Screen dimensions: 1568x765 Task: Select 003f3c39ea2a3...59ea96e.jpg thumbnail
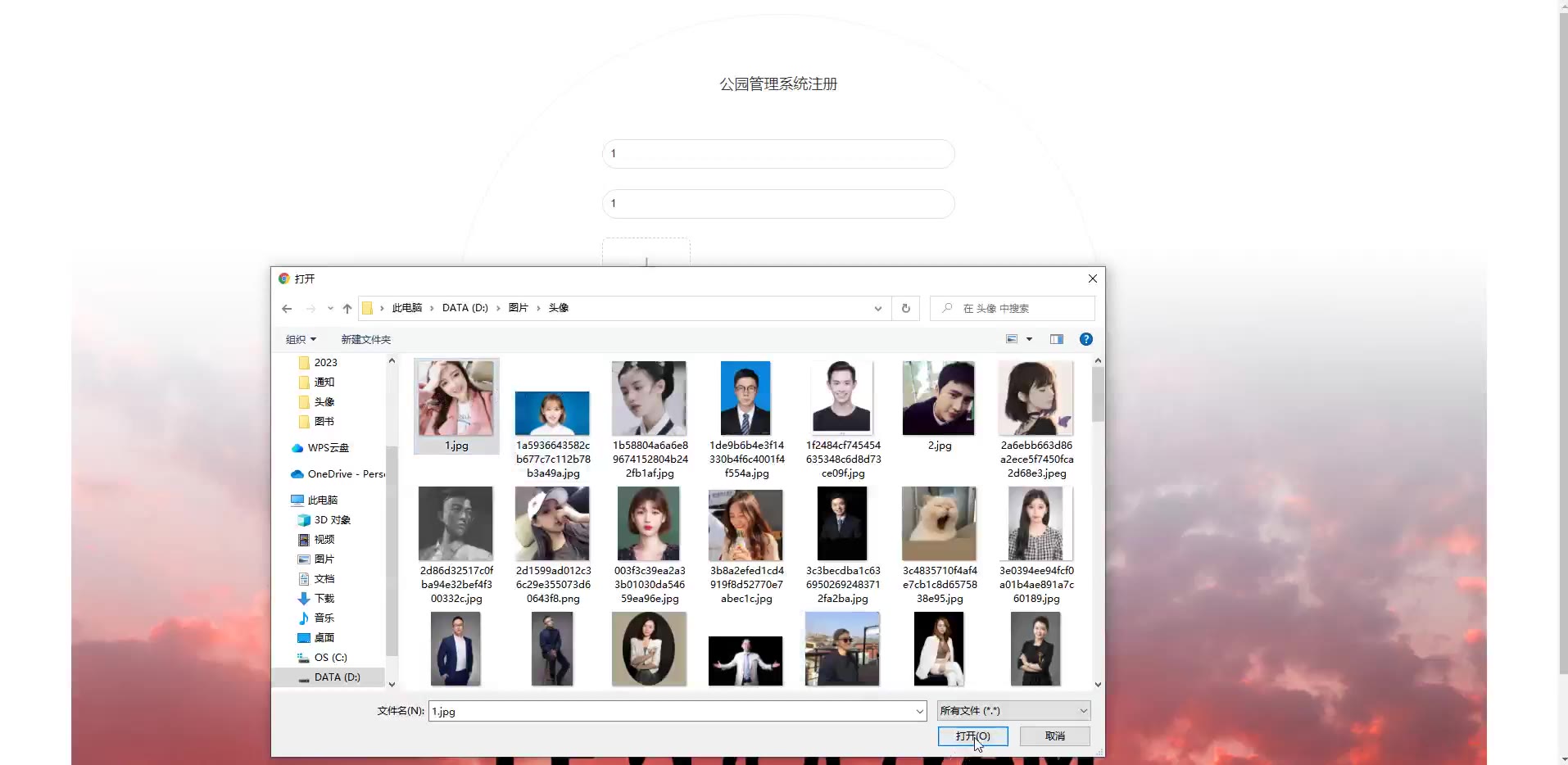tap(649, 524)
